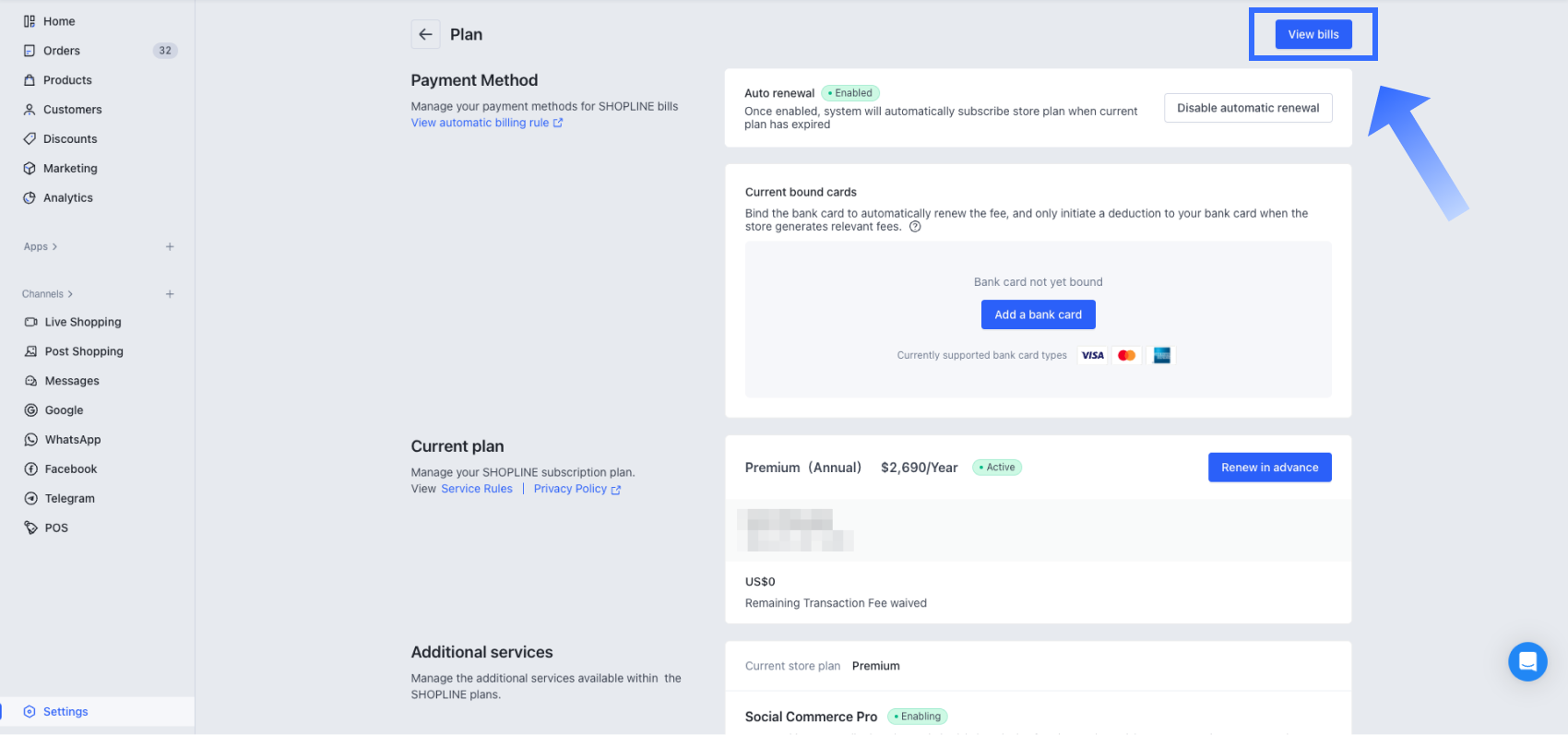Open the Orders menu item
1568x735 pixels.
point(62,51)
